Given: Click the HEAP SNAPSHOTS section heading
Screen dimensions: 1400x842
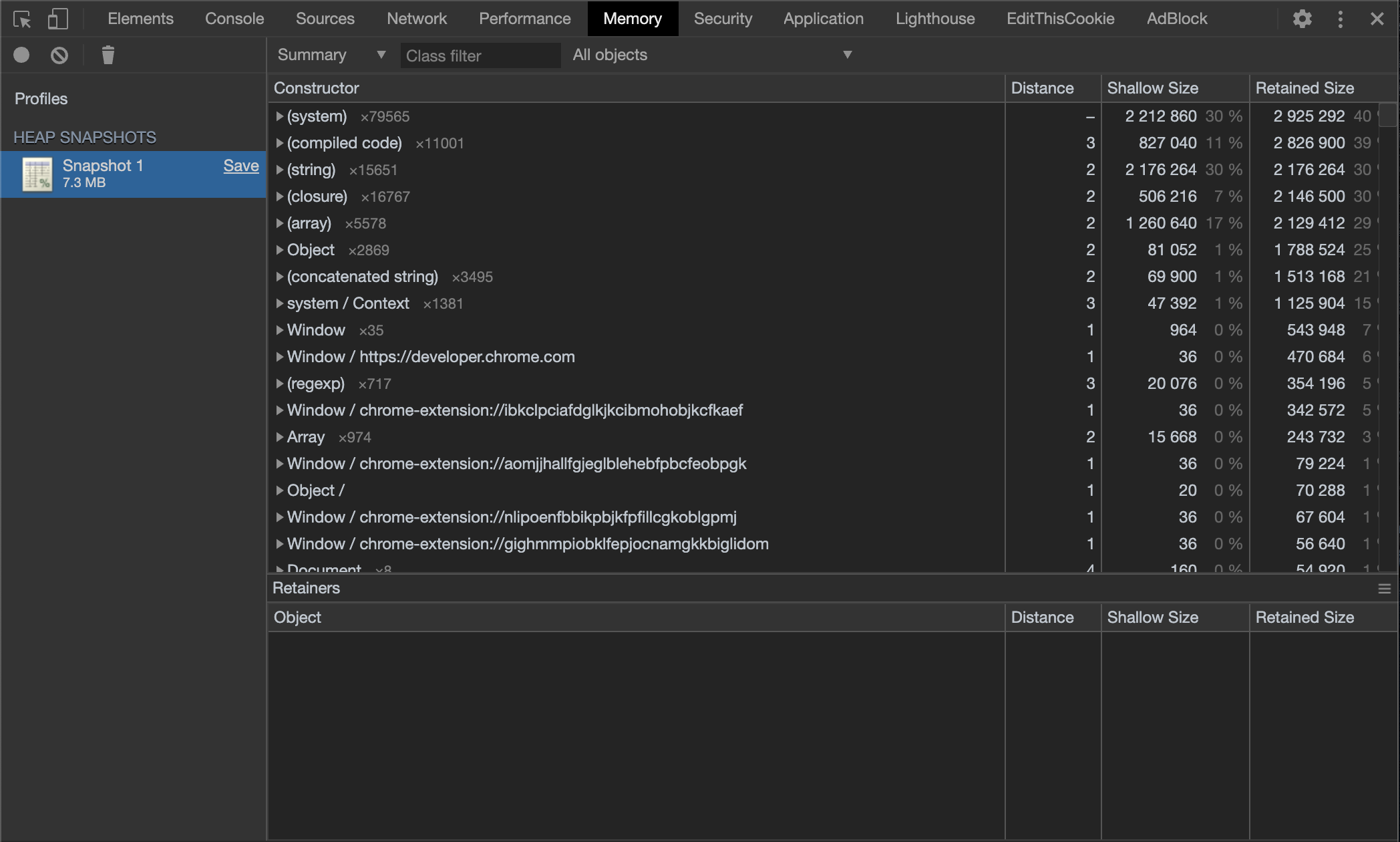Looking at the screenshot, I should (x=85, y=138).
